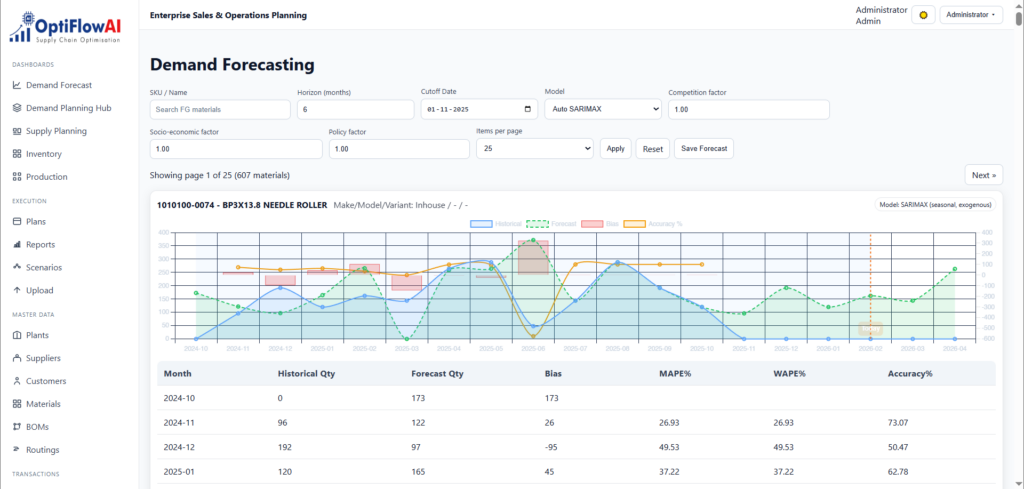Viewport: 1024px width, 489px height.
Task: Click the Supply Planning calendar icon
Action: pyautogui.click(x=17, y=131)
